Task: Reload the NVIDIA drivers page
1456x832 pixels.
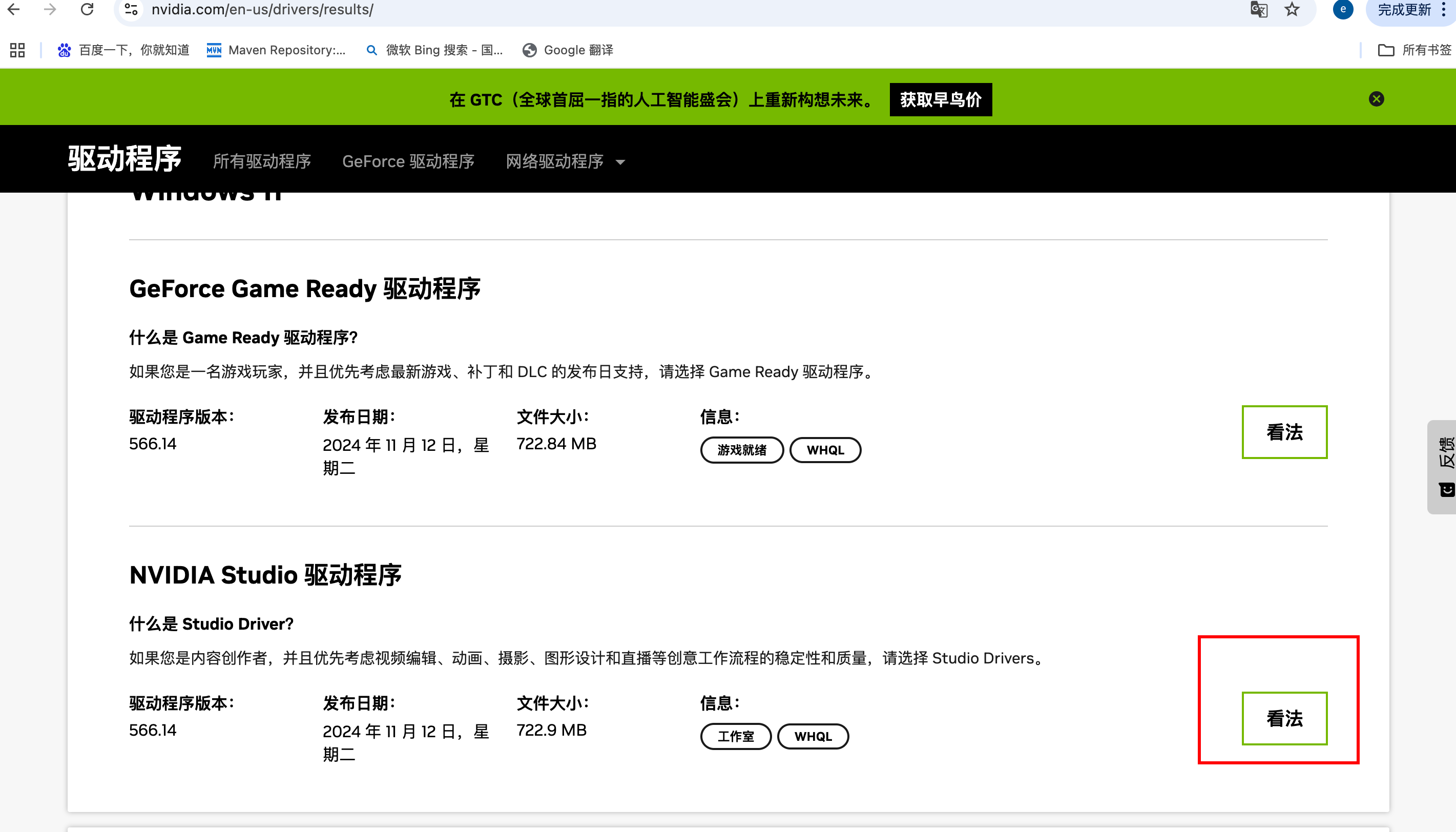Action: pos(87,9)
